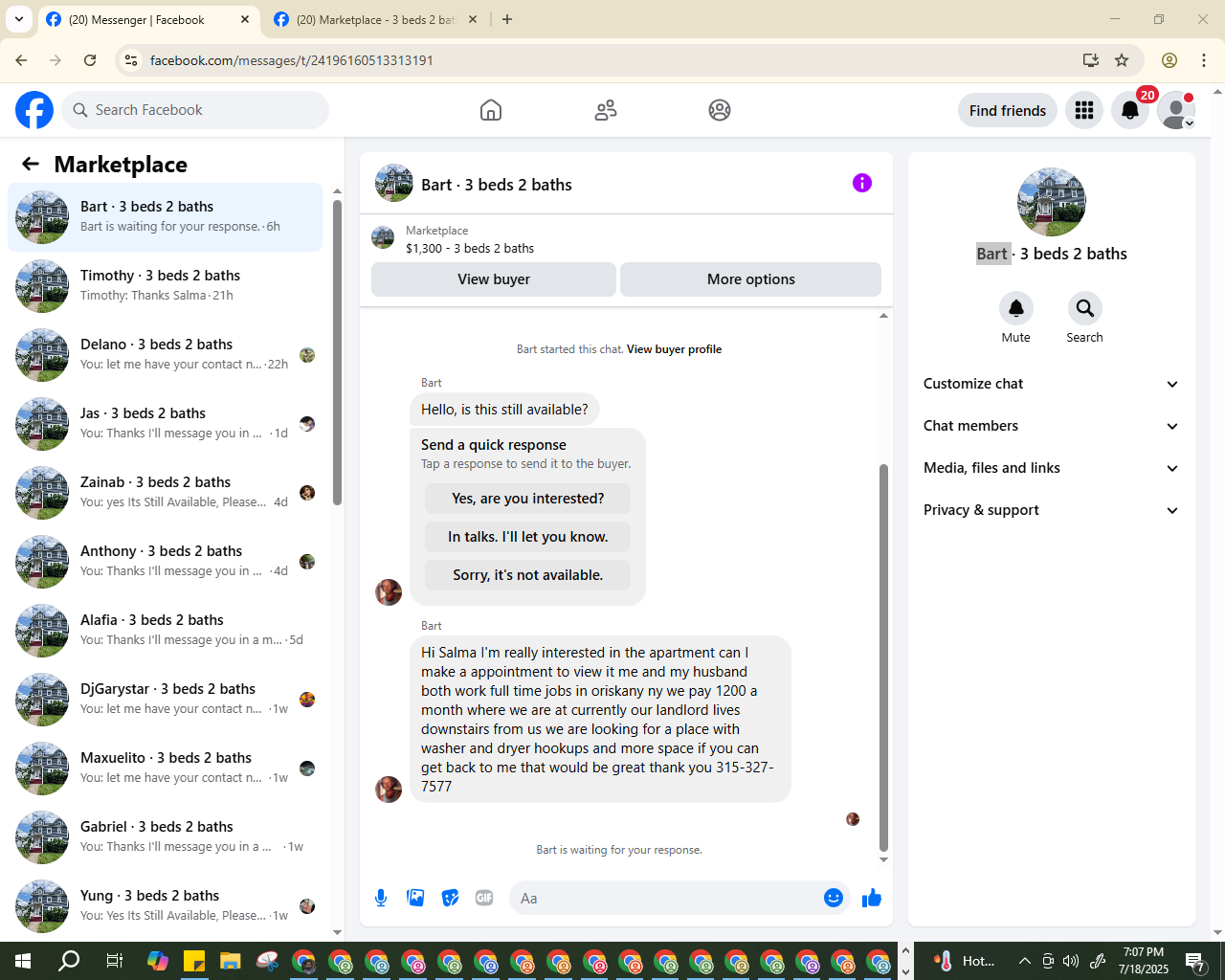Click the Find friends button
This screenshot has width=1225, height=980.
pyautogui.click(x=1008, y=110)
